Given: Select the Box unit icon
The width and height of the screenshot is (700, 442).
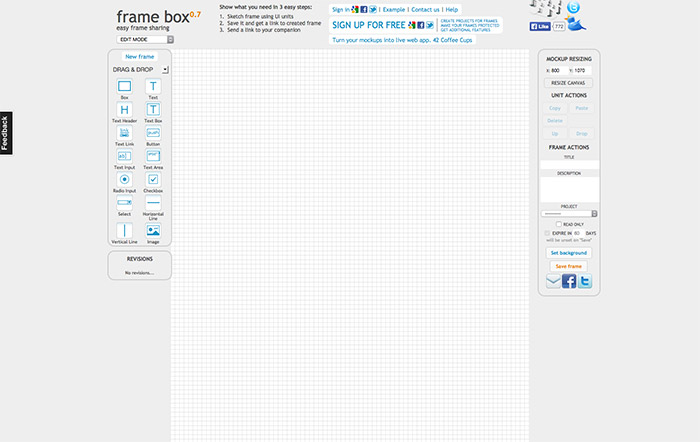Looking at the screenshot, I should point(125,86).
